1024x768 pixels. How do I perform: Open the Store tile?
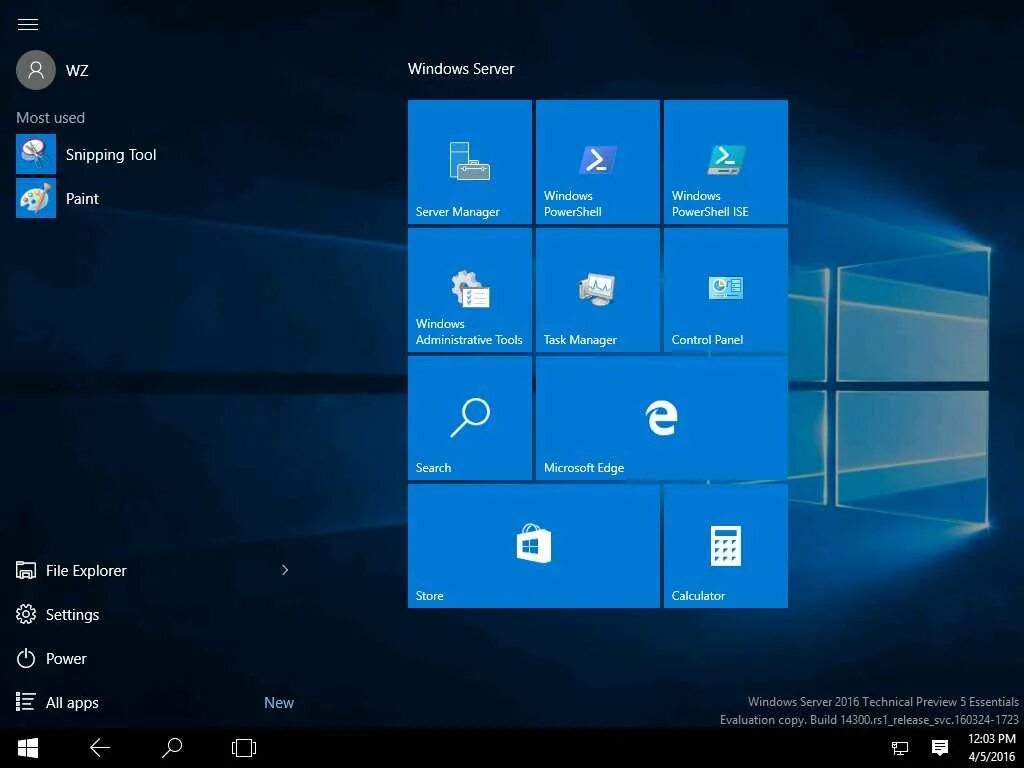[x=534, y=546]
